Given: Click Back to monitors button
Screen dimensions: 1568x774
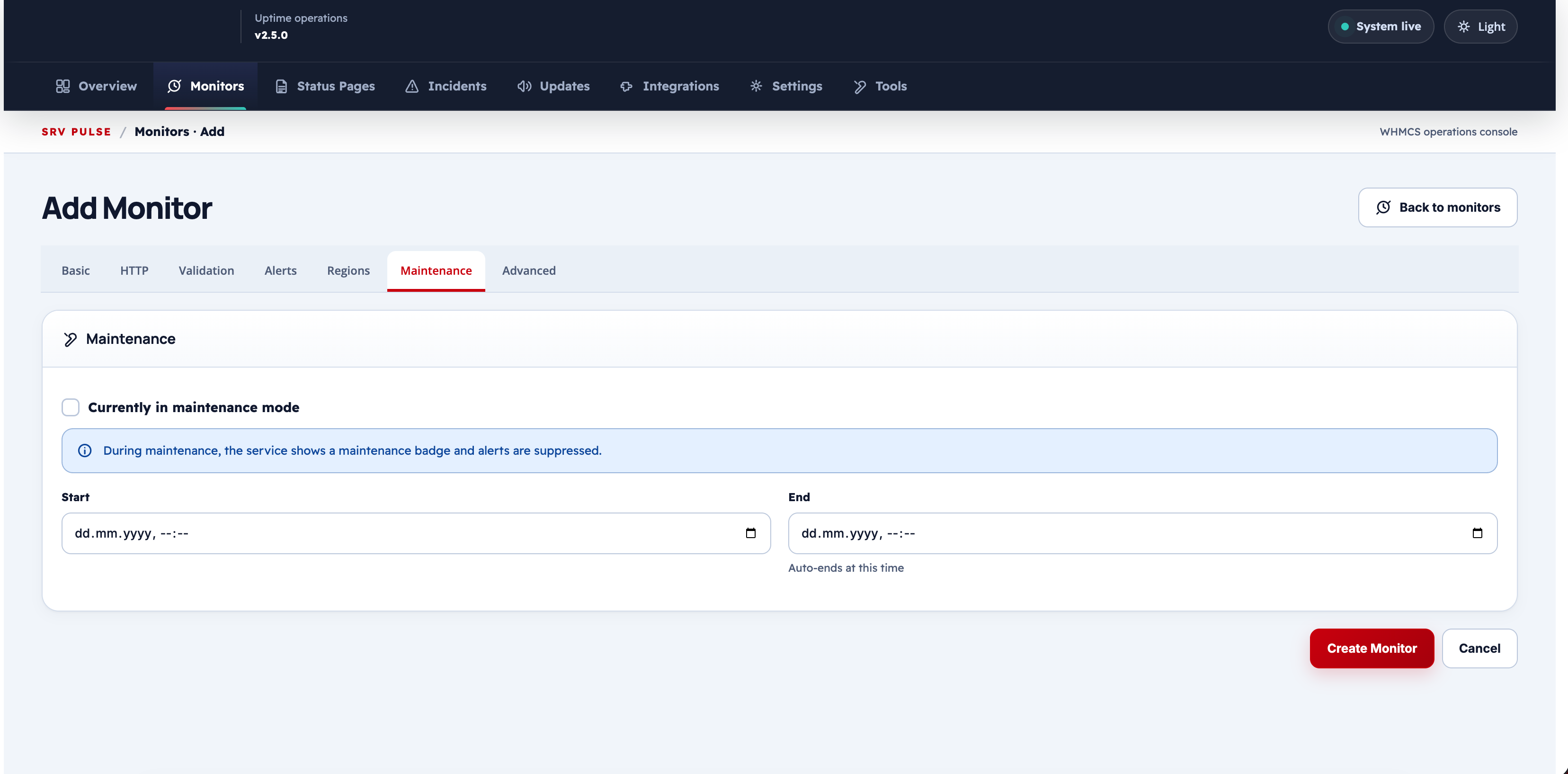Looking at the screenshot, I should tap(1438, 207).
